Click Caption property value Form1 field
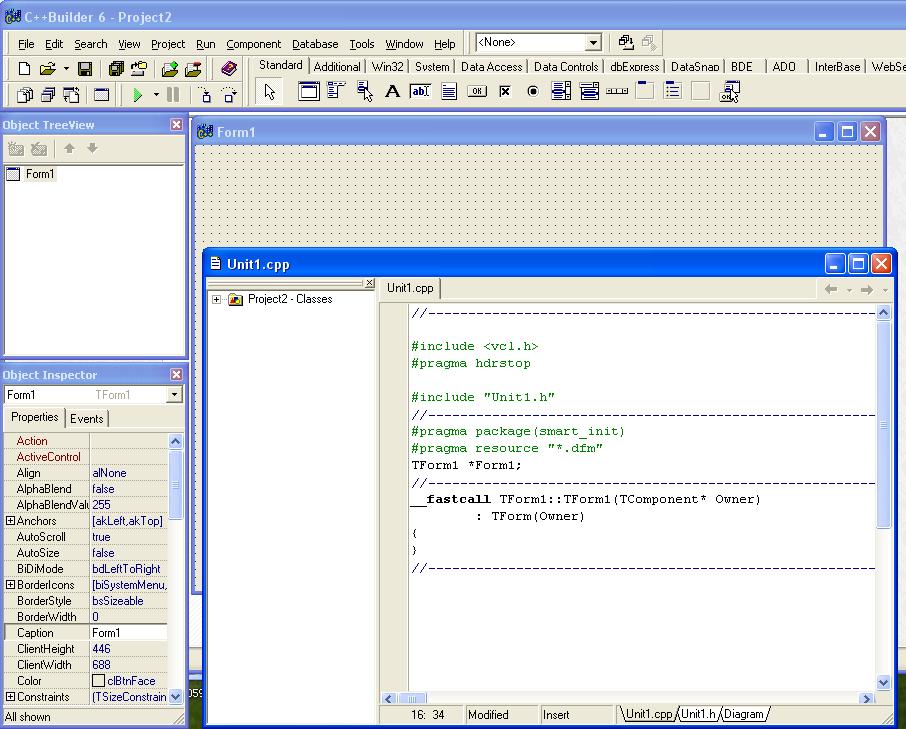Viewport: 906px width, 729px height. pos(129,633)
